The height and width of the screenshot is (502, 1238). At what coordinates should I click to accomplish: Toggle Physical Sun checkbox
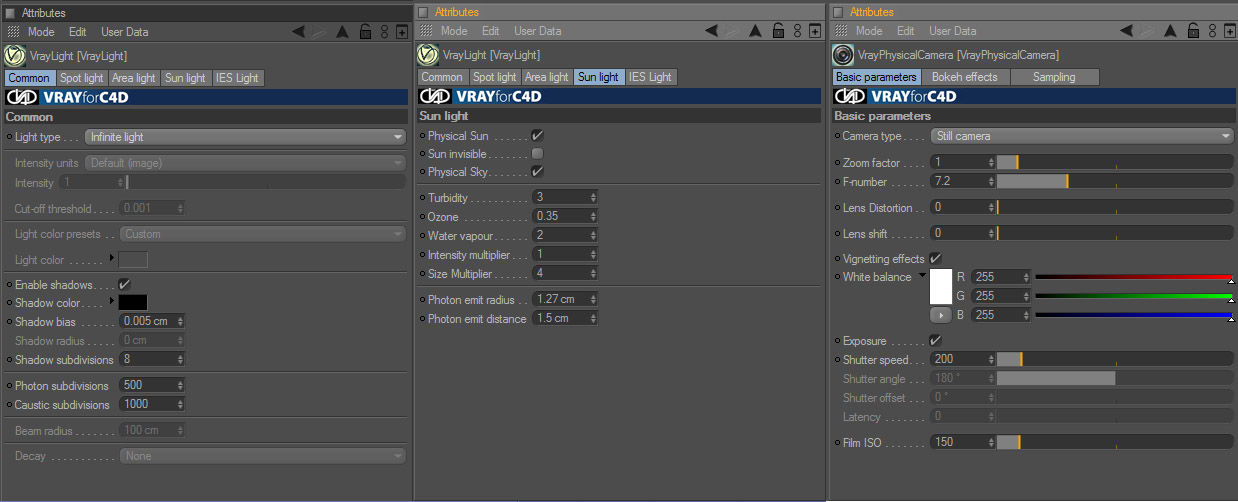point(537,135)
